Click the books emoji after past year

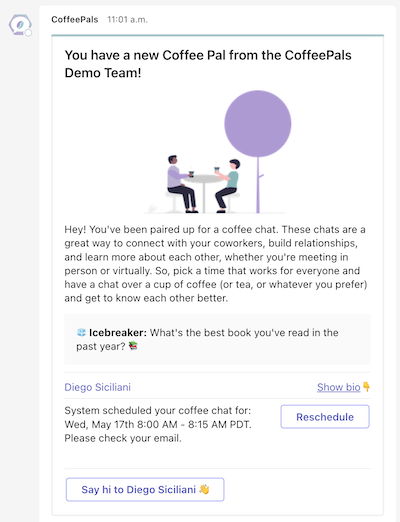133,346
